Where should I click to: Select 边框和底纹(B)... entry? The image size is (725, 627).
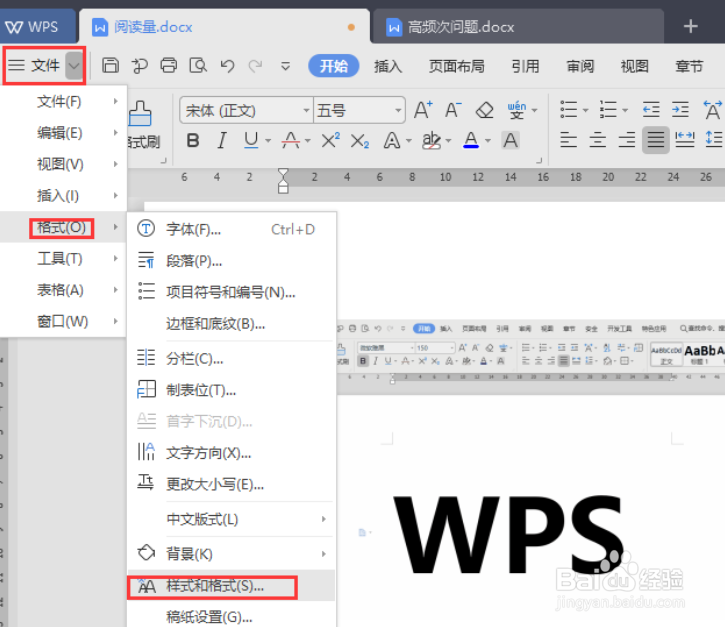232,324
